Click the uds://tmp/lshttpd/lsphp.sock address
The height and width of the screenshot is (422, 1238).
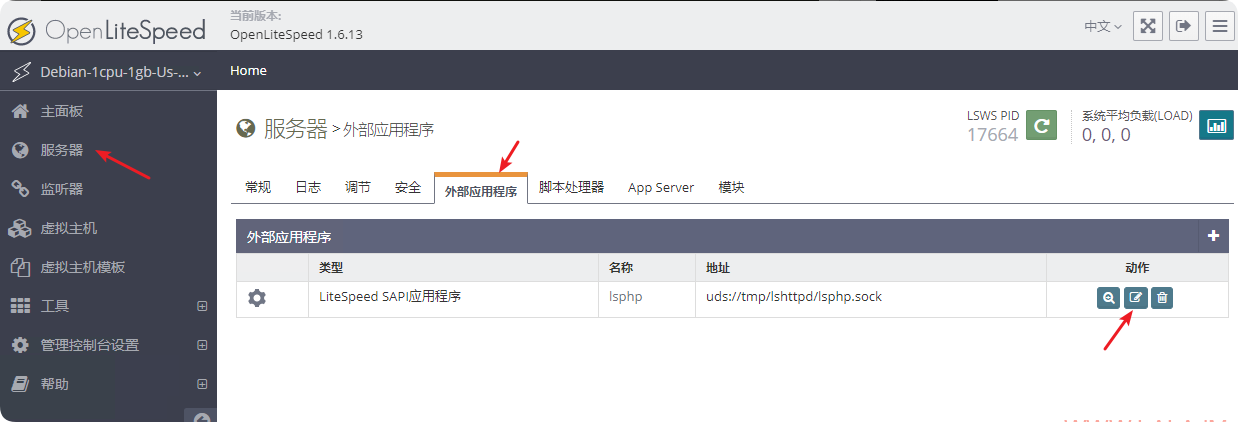click(x=794, y=297)
